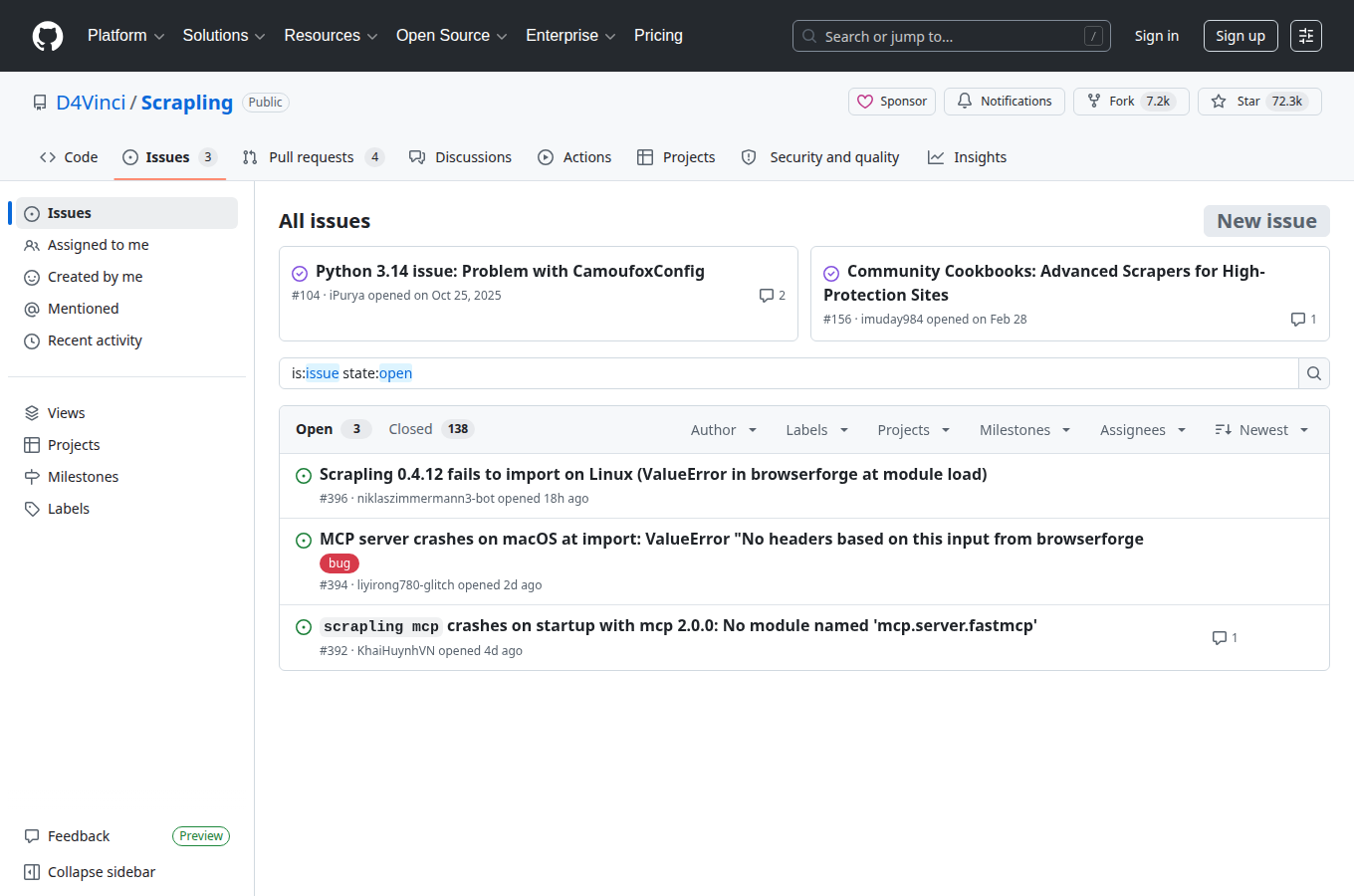Click comment count icon on Python 3.14 card

(x=766, y=296)
